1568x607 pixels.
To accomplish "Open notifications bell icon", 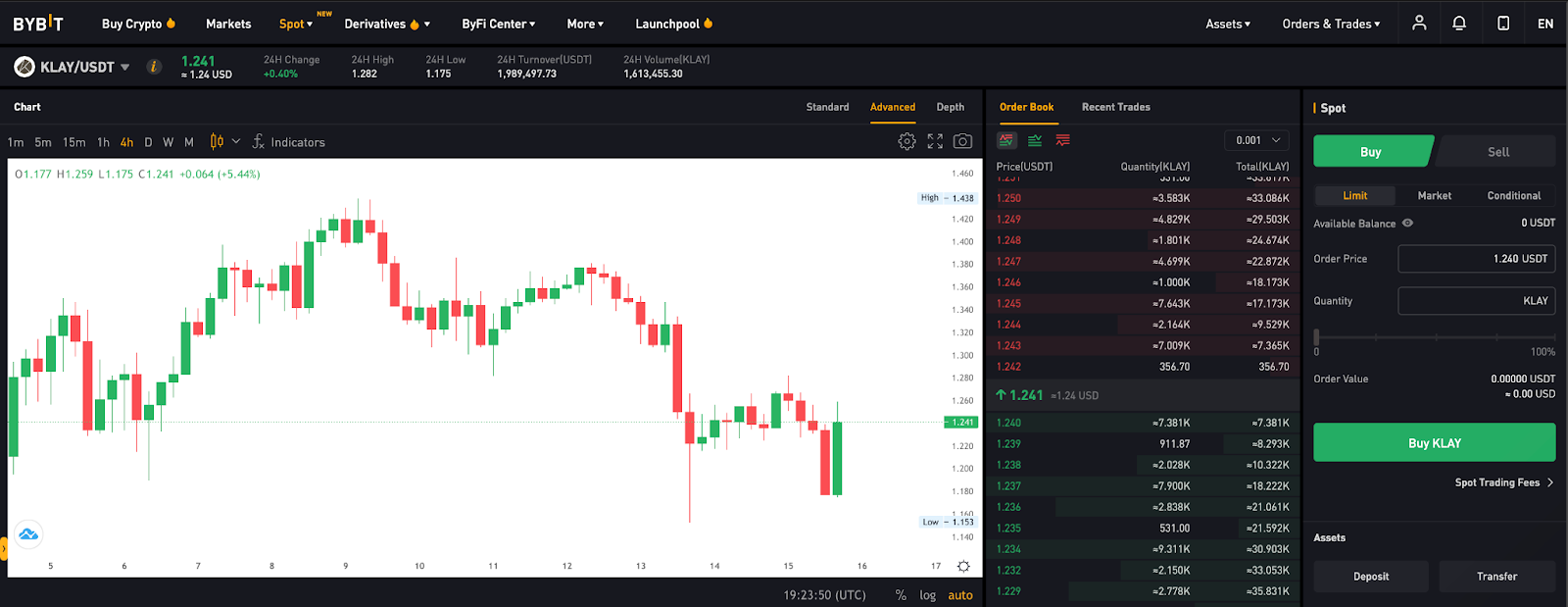I will (1459, 23).
